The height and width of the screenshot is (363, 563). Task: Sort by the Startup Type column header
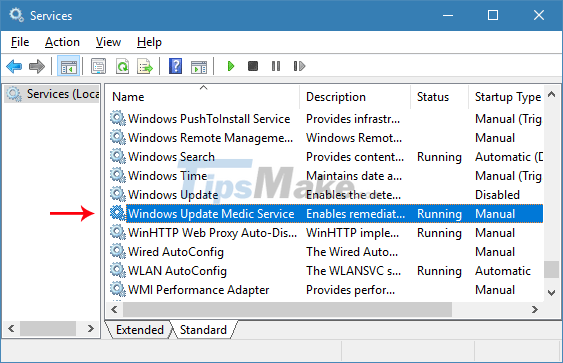pos(507,97)
